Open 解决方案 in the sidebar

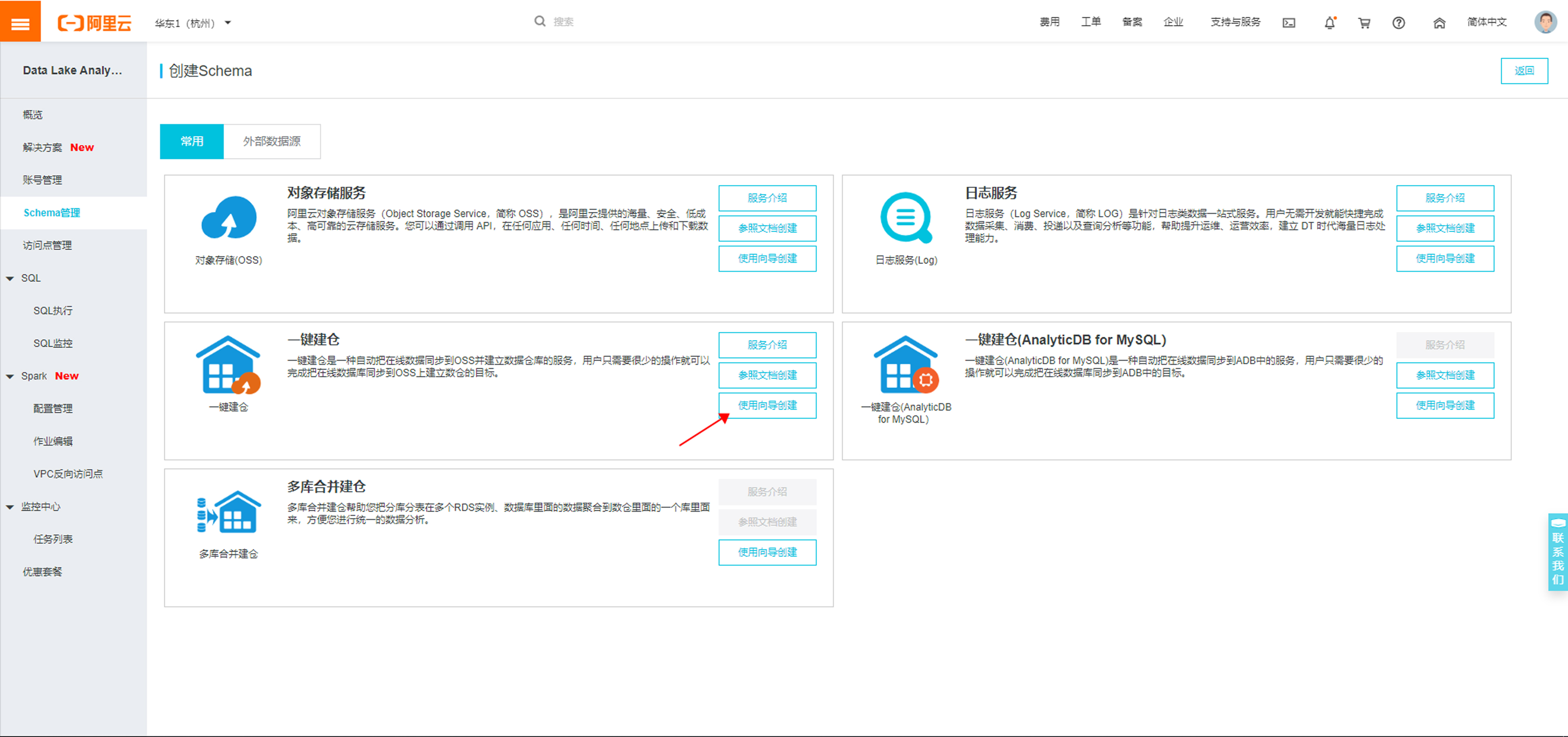42,147
